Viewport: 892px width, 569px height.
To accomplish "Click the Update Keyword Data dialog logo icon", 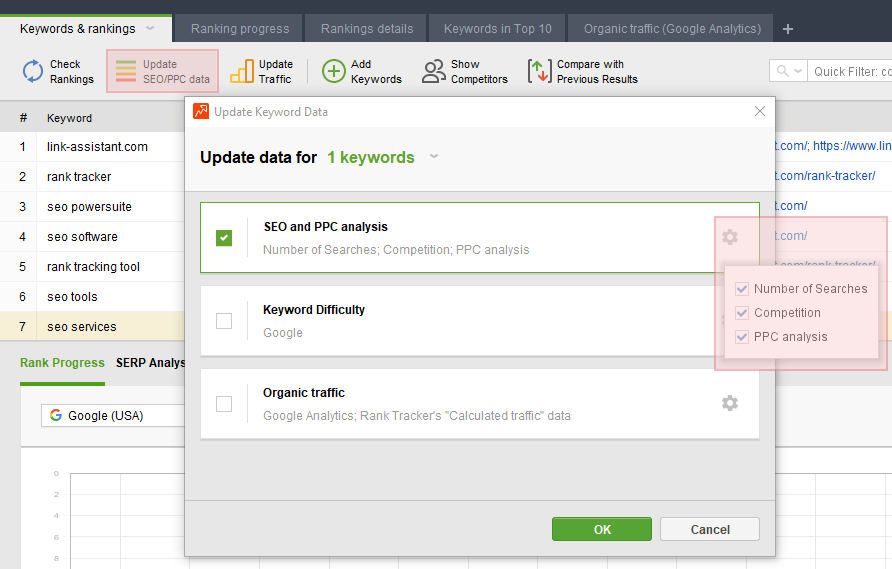I will [x=201, y=111].
